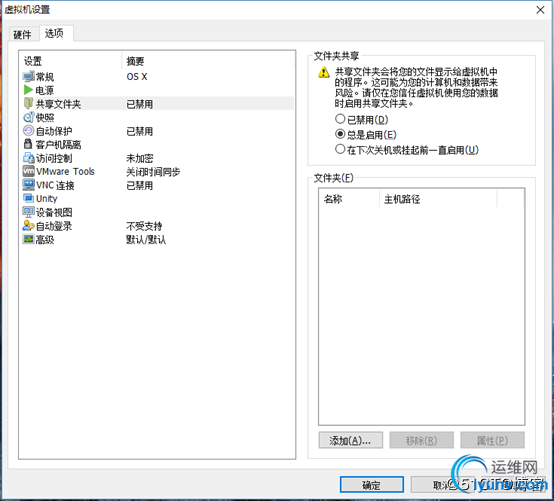Click the 关闭时间同步 summary value

pos(153,172)
